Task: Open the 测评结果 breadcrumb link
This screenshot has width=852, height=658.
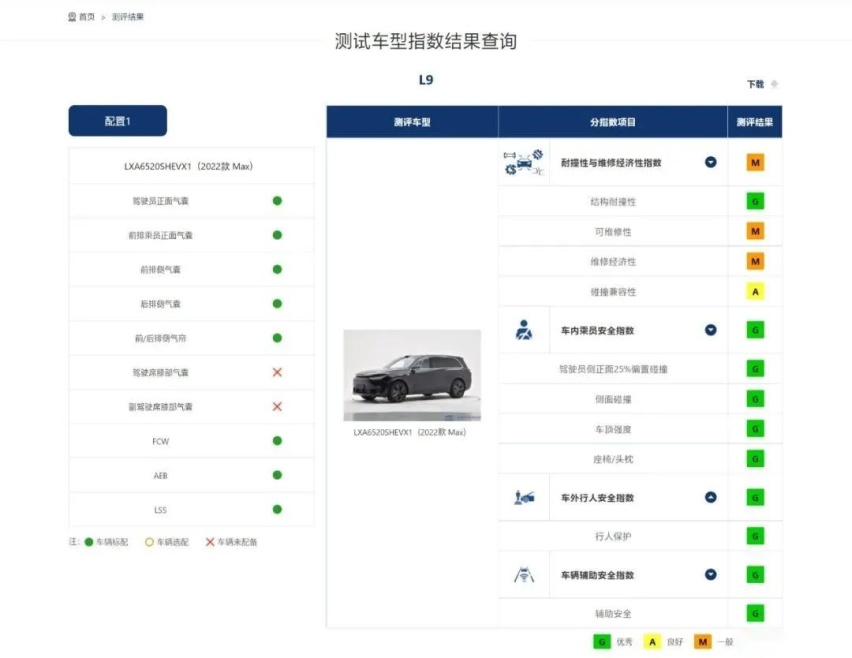Action: (128, 17)
